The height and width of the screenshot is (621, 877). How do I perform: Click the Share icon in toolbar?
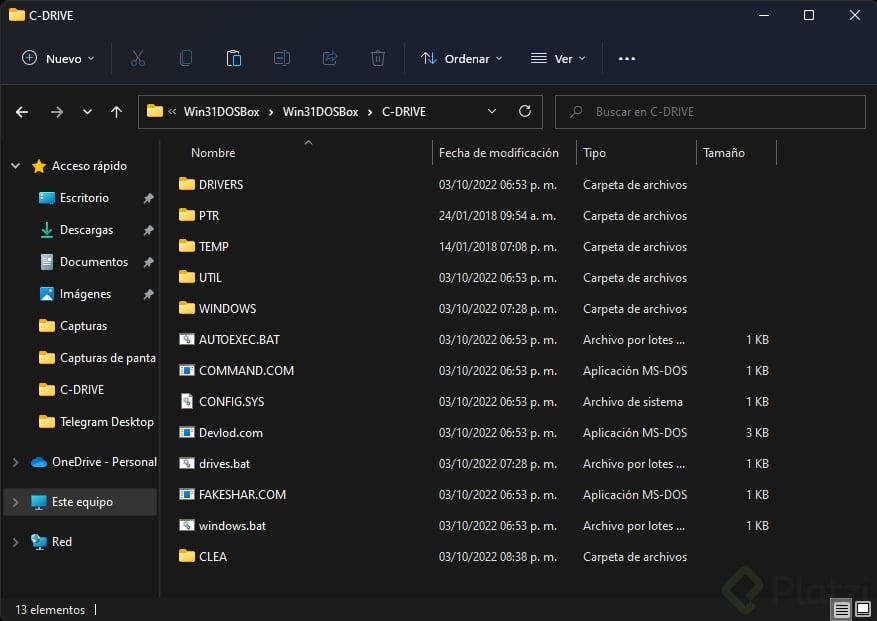pos(330,59)
